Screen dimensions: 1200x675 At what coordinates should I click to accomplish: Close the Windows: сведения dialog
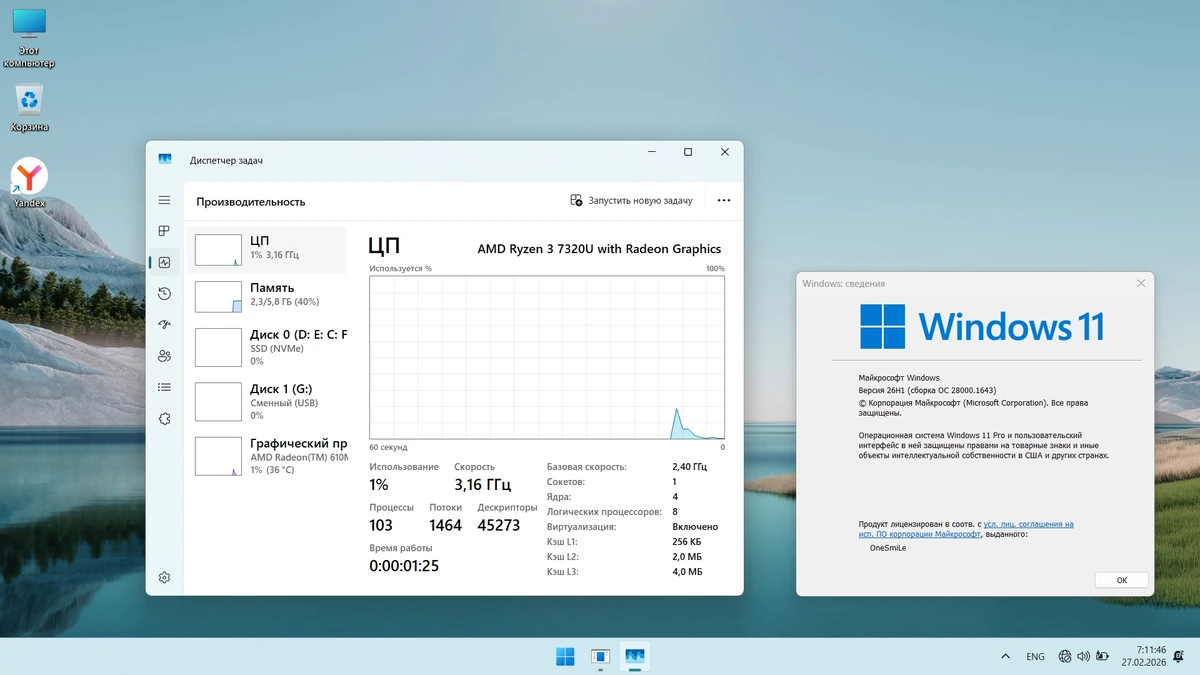[x=1141, y=283]
